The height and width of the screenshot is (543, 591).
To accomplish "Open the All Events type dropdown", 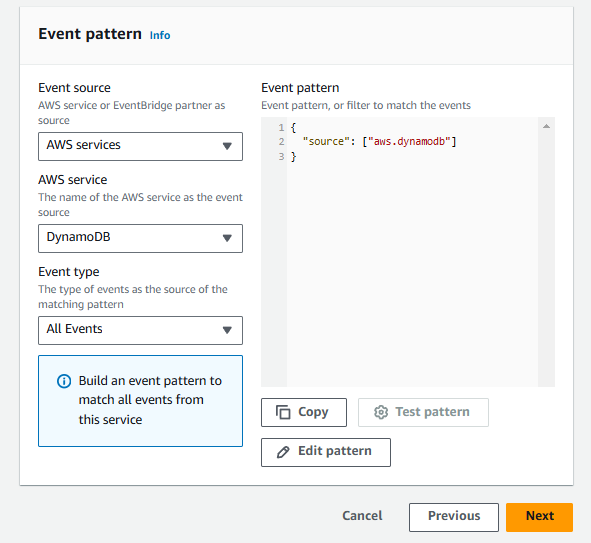I will point(140,330).
